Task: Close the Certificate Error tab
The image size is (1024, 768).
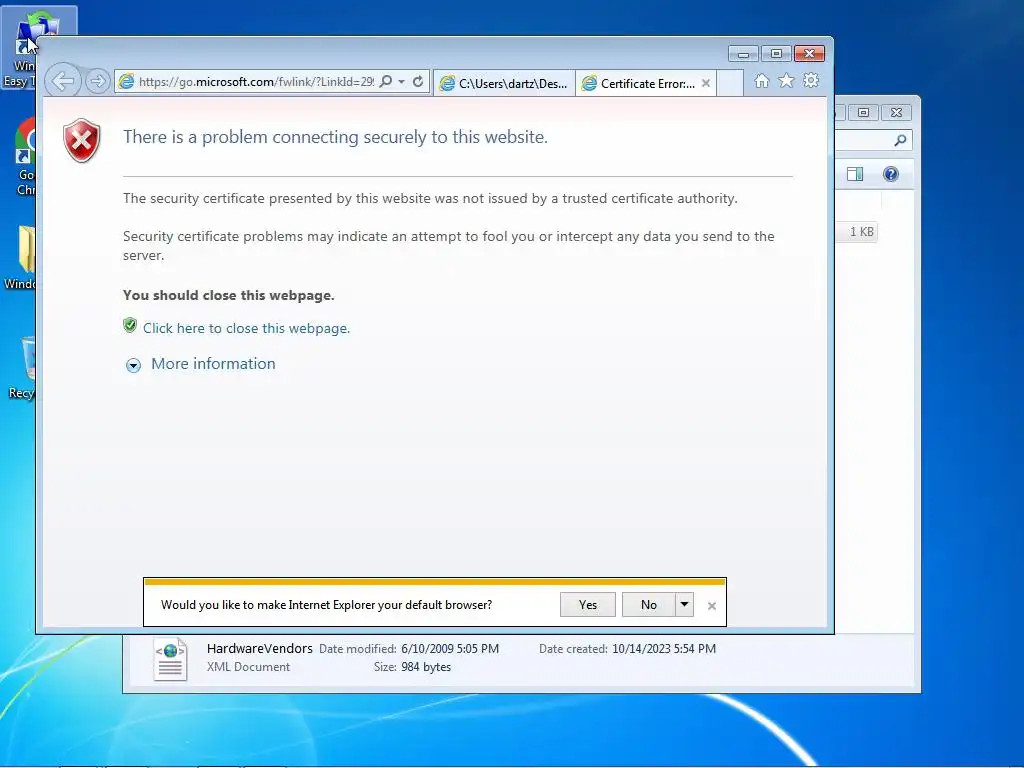Action: pyautogui.click(x=706, y=84)
